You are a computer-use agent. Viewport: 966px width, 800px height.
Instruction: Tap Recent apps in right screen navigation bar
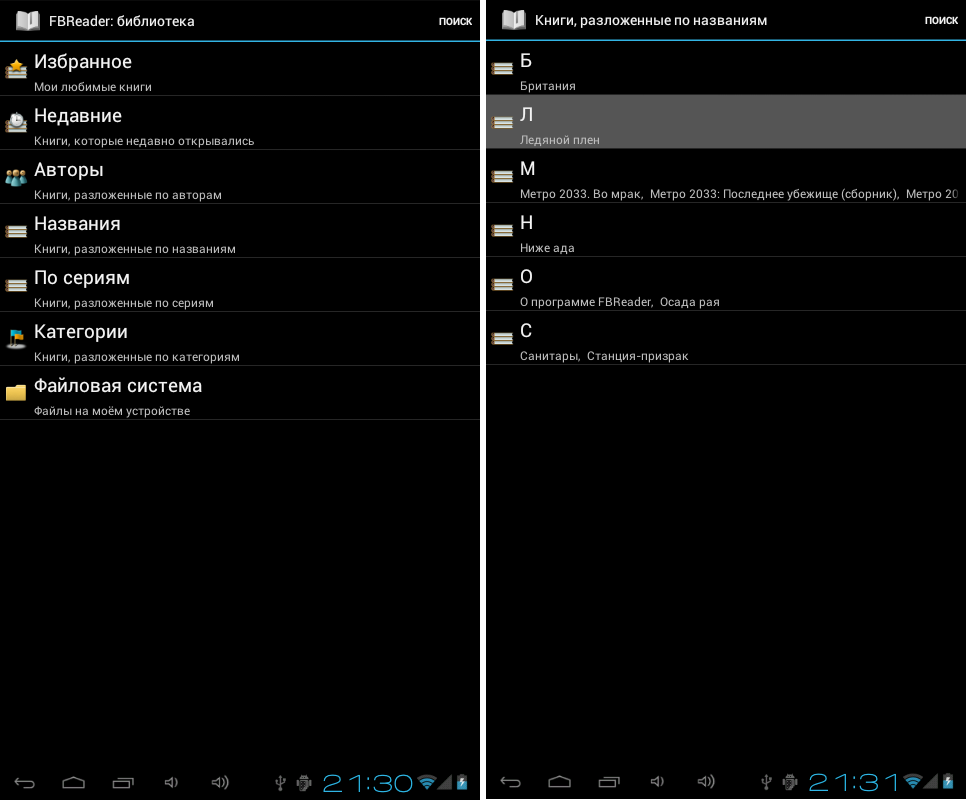pyautogui.click(x=609, y=782)
